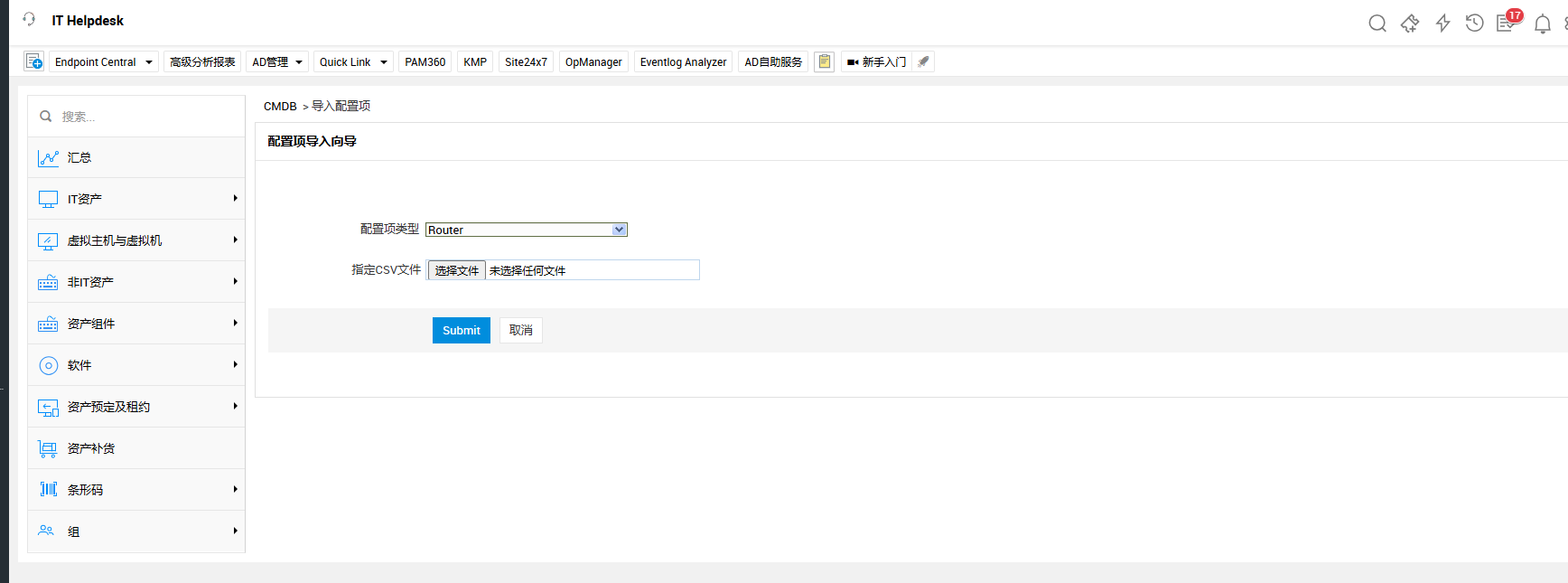Click the 取消 cancel button
This screenshot has width=1568, height=583.
pos(520,330)
